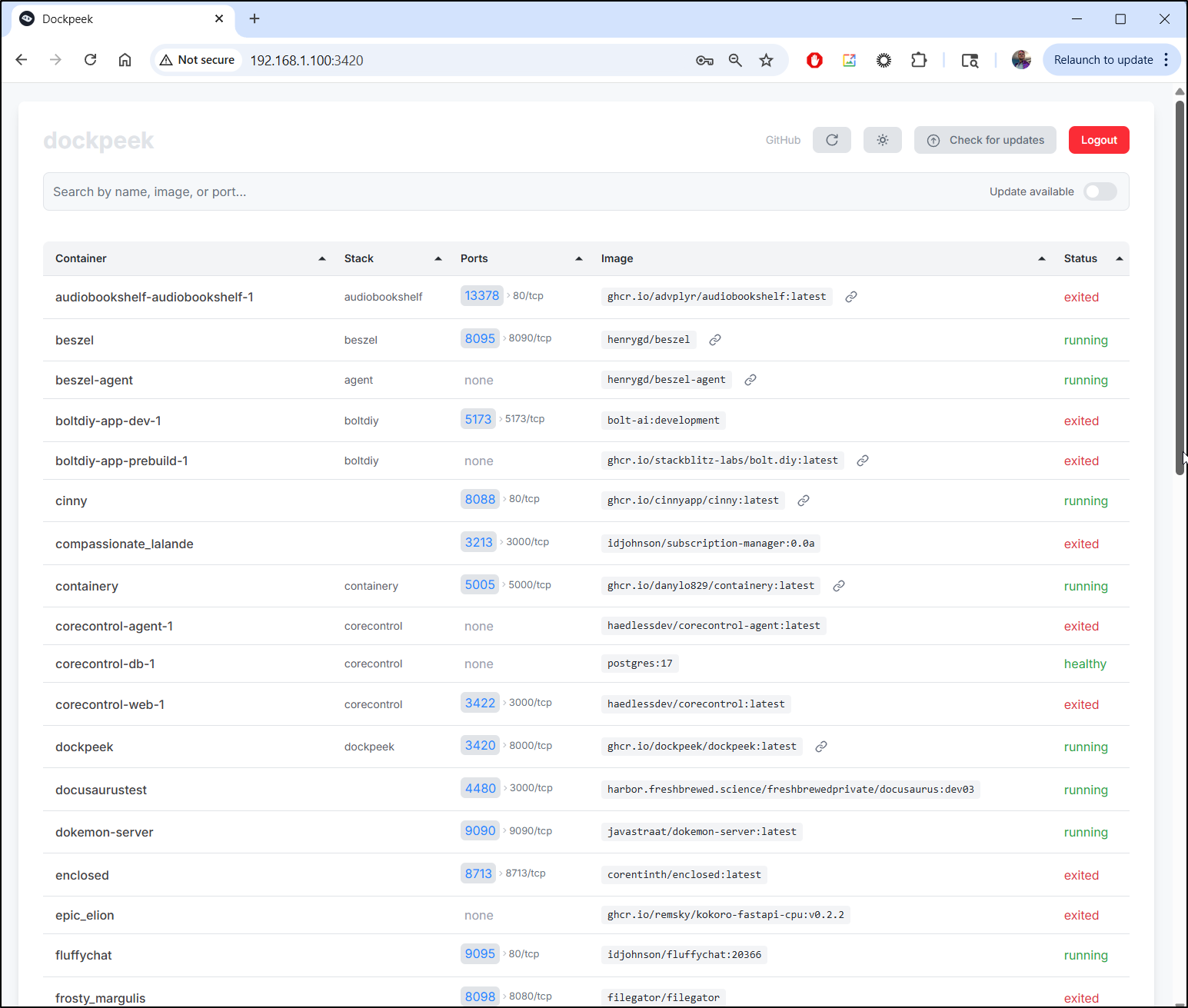Open port 8713 for enclosed
This screenshot has height=1008, width=1188.
pos(478,873)
